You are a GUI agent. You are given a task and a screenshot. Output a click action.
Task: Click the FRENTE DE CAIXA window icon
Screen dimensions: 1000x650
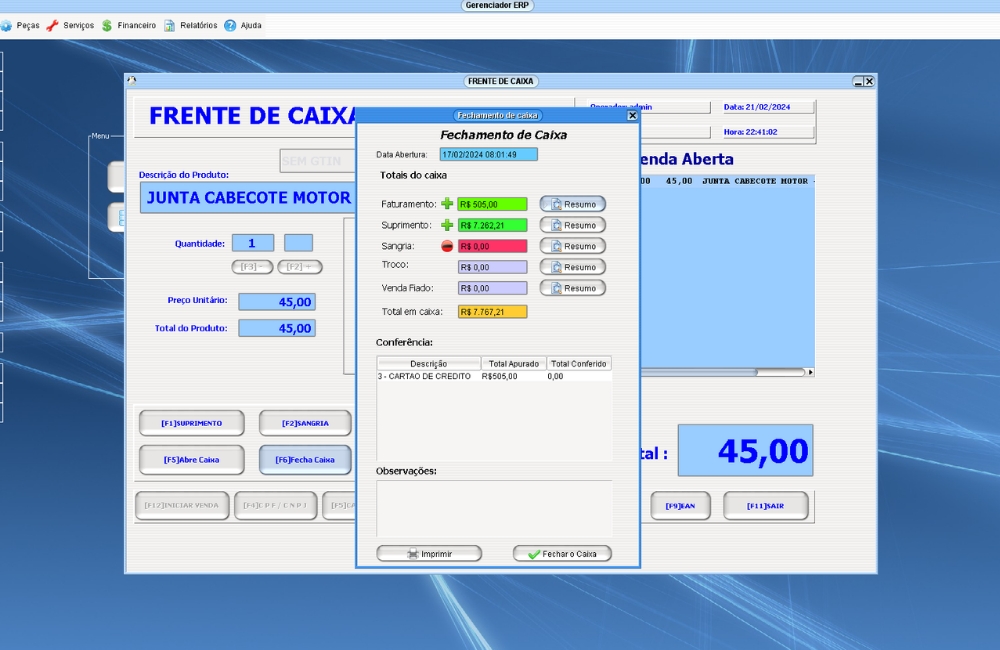[132, 80]
